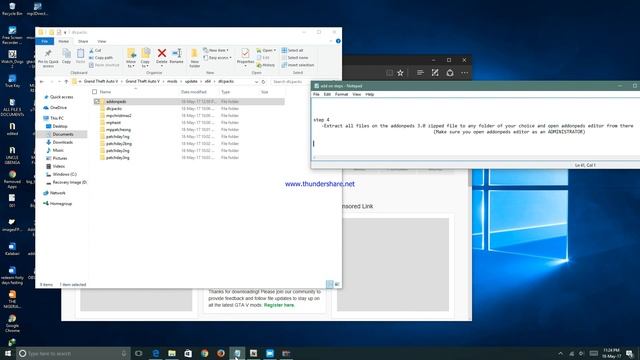Click the Rename icon in Organize group

[x=177, y=56]
